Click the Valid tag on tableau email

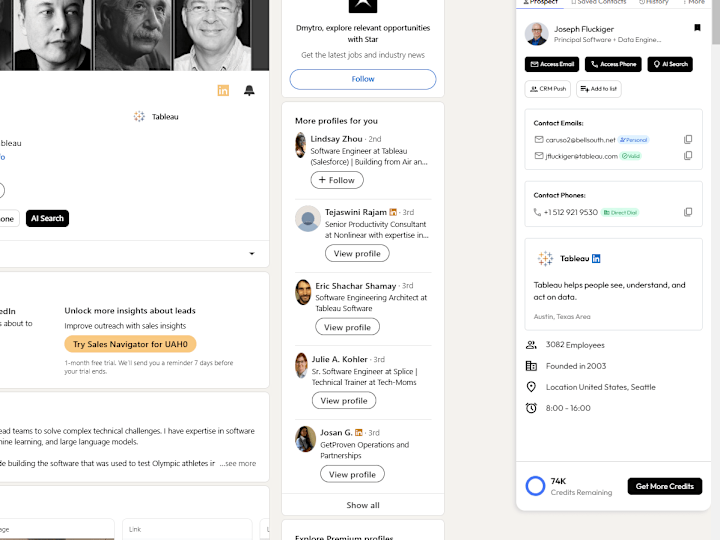point(631,156)
